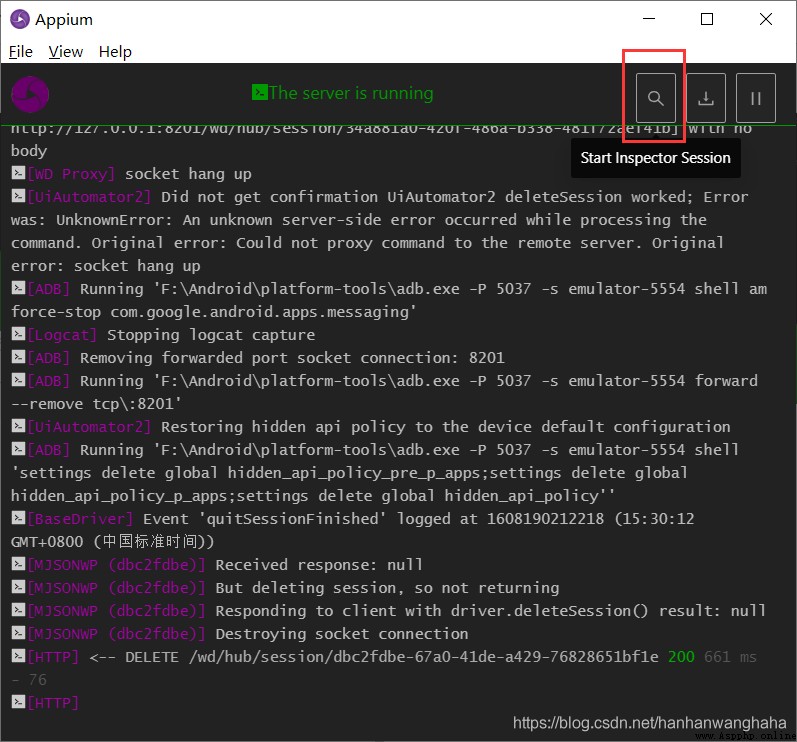Screen dimensions: 797x742
Task: Click log icon beside 'Did not get confirmation'
Action: (18, 196)
